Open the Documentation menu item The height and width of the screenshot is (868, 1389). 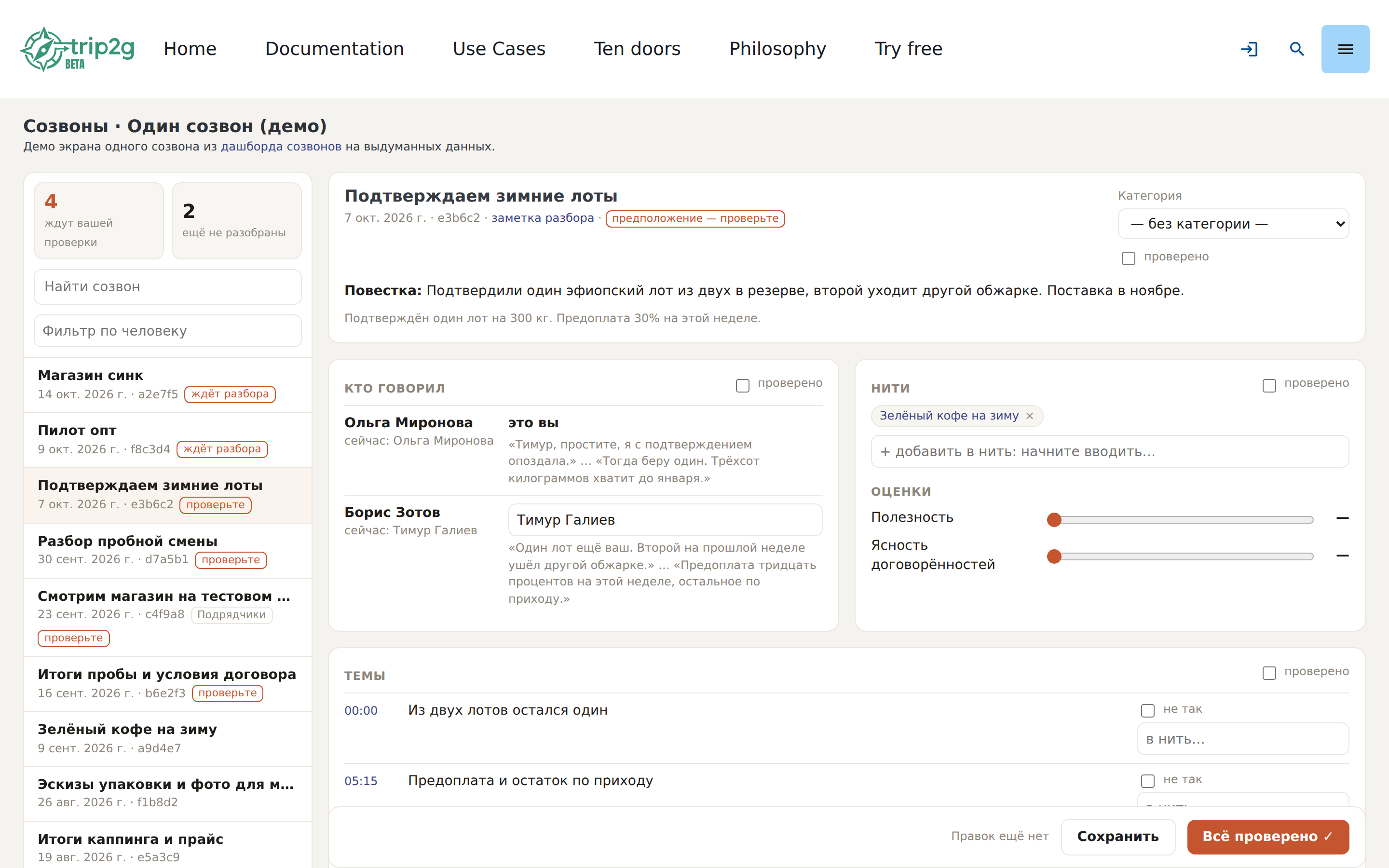pyautogui.click(x=335, y=49)
